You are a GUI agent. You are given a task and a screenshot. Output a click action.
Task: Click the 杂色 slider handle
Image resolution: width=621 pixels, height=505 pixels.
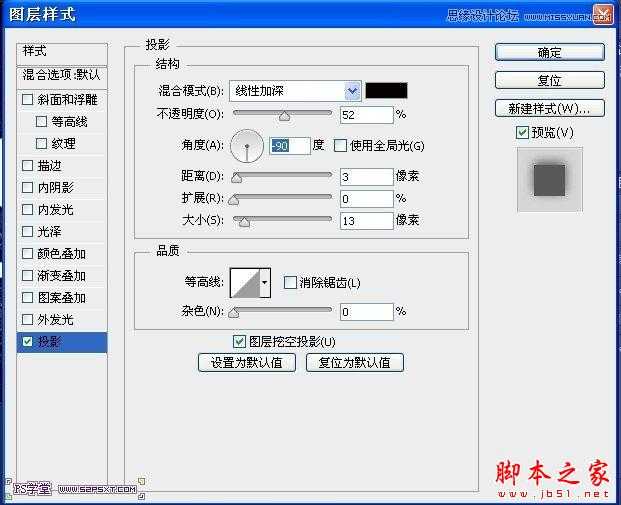tap(234, 313)
